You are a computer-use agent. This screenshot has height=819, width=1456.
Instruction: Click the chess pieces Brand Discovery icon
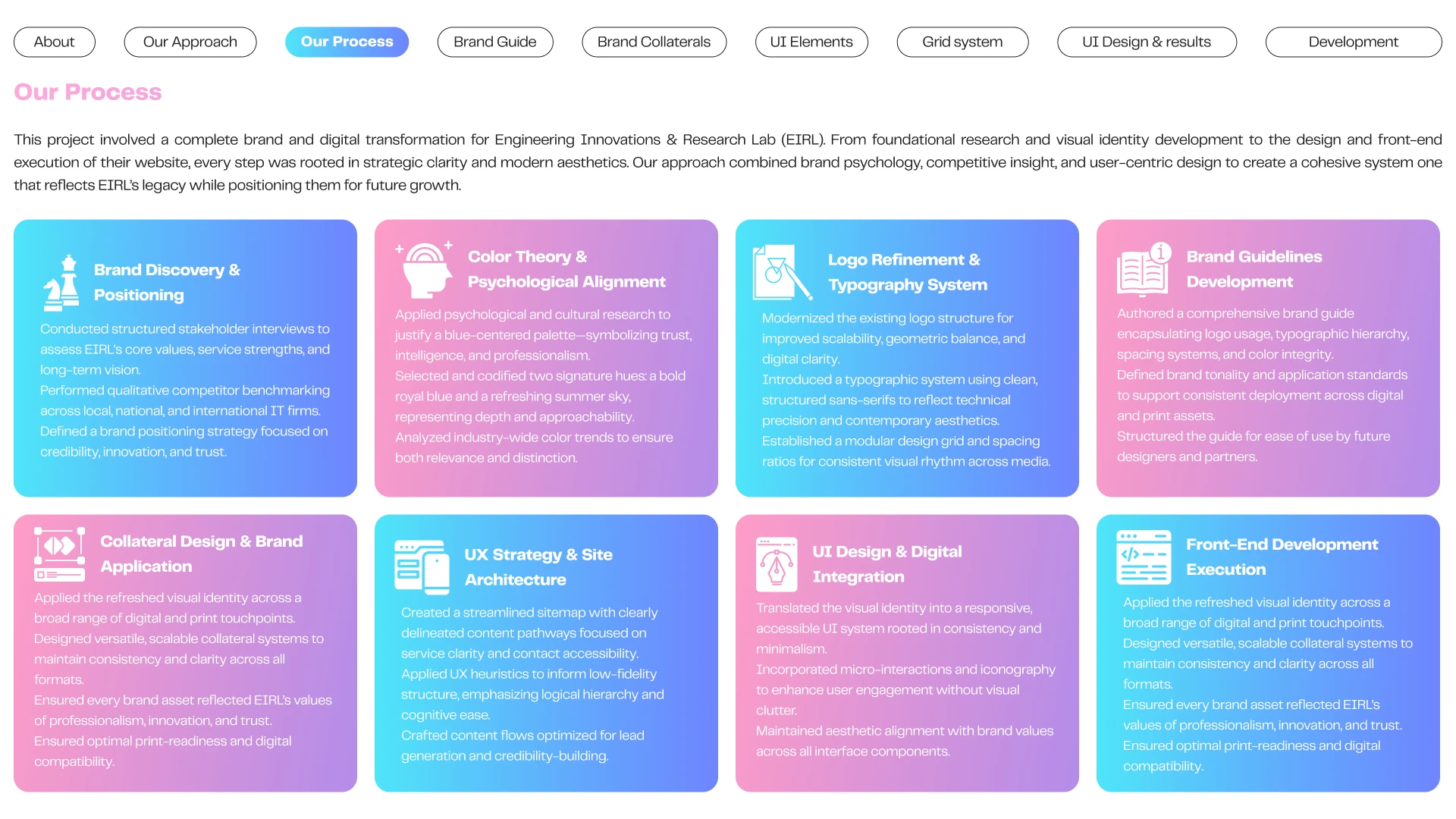coord(61,283)
